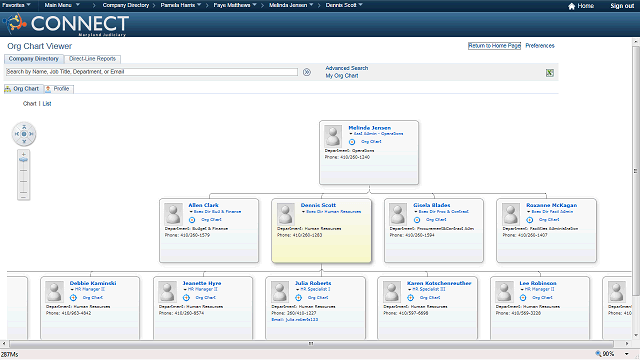
Task: Expand Debbie Kaminski's job title arrow
Action: click(x=72, y=289)
